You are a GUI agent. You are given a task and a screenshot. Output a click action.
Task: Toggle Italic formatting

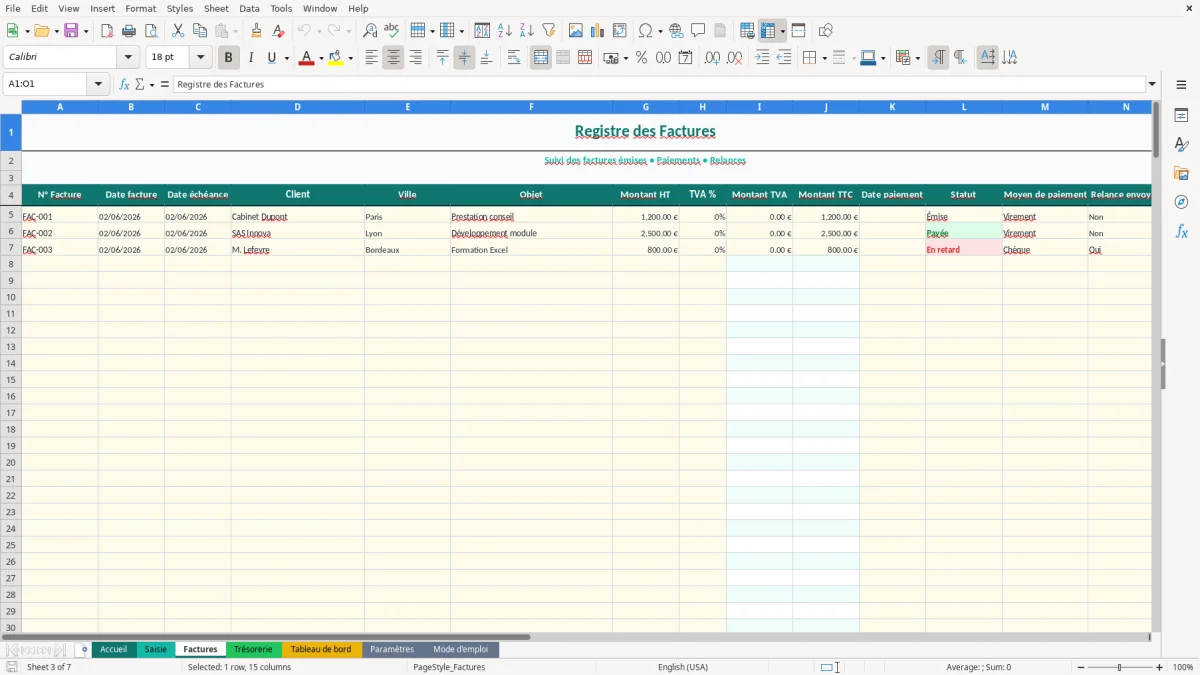pos(251,58)
